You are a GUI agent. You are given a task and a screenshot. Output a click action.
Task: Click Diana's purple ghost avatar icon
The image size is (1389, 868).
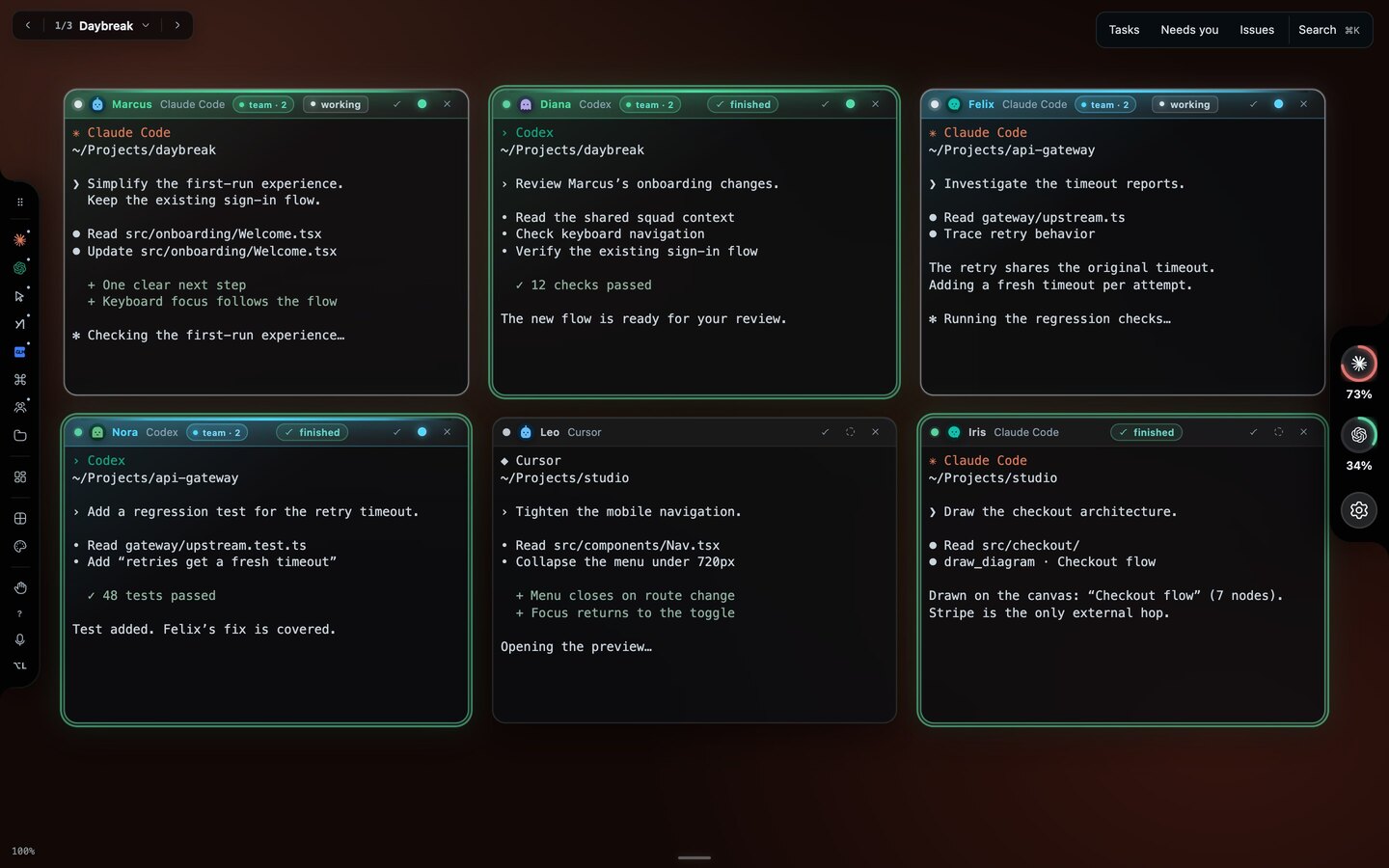click(x=526, y=104)
